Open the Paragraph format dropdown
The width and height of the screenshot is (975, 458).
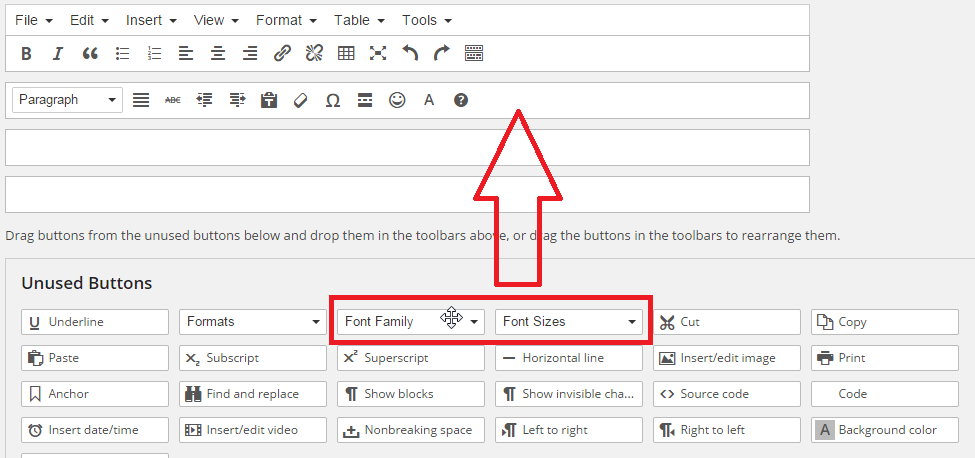click(67, 100)
